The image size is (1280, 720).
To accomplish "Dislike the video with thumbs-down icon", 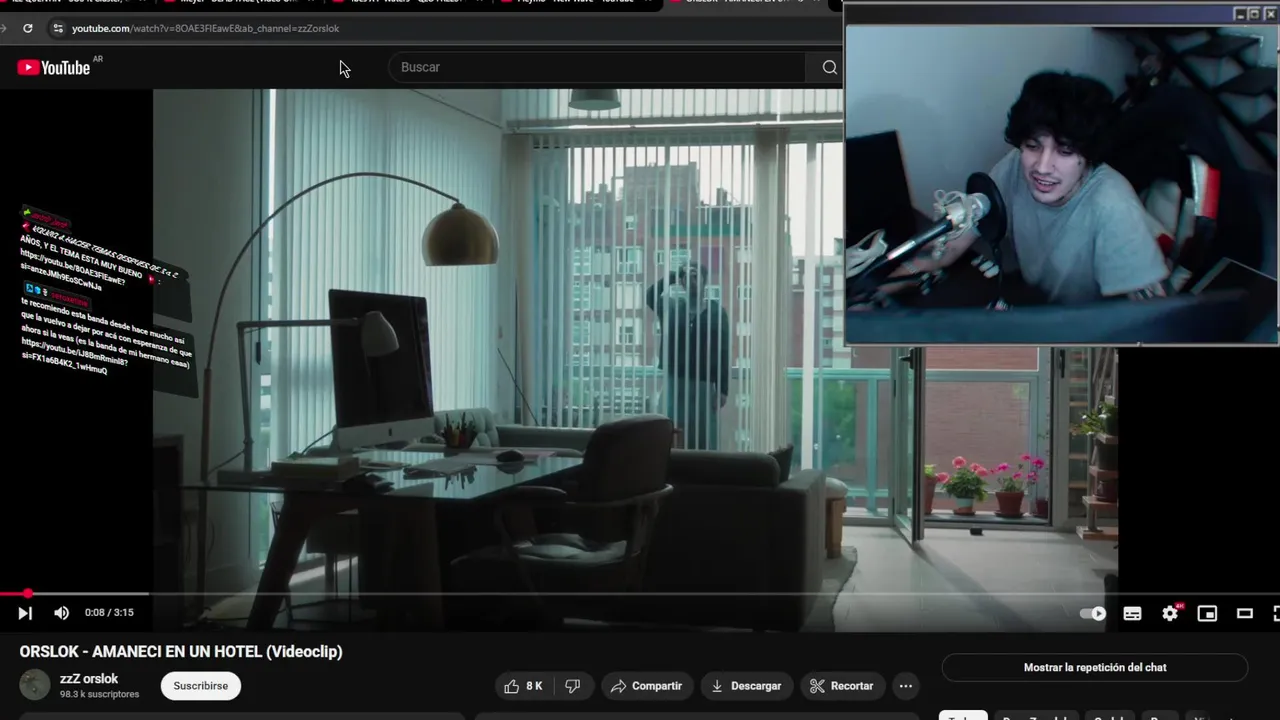I will (573, 686).
